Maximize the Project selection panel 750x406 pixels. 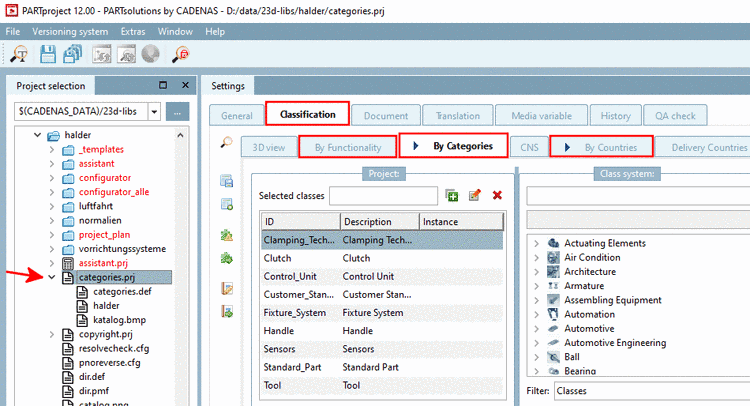pos(163,85)
